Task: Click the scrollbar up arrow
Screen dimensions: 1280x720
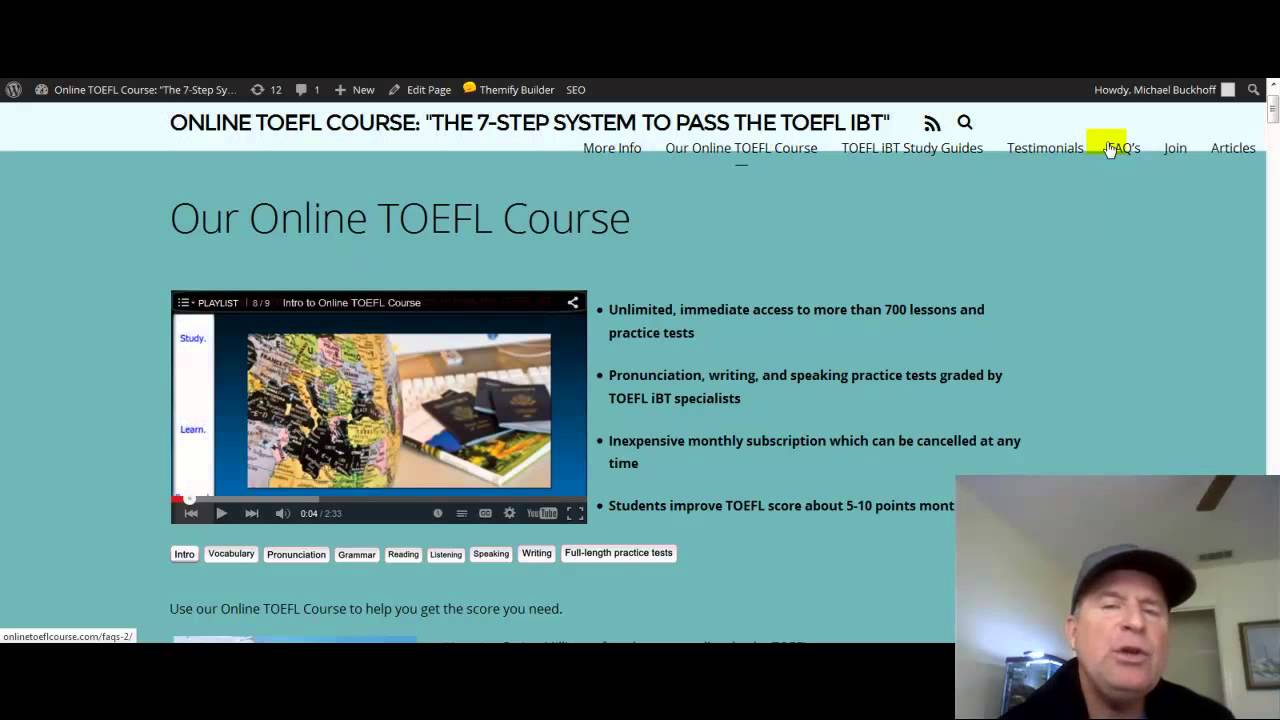Action: point(1273,86)
